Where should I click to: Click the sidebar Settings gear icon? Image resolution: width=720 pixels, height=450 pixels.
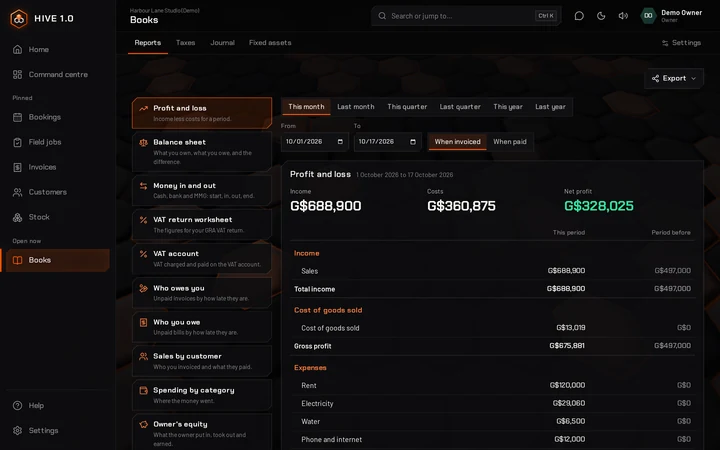[17, 430]
